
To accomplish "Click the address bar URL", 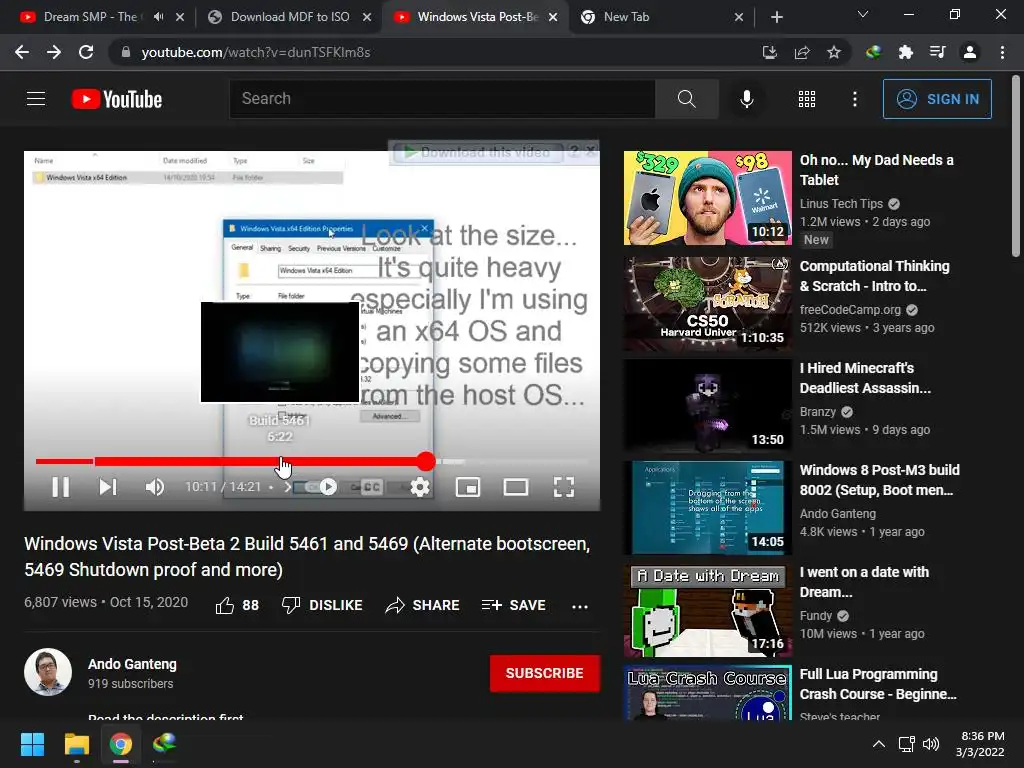I will pos(255,52).
